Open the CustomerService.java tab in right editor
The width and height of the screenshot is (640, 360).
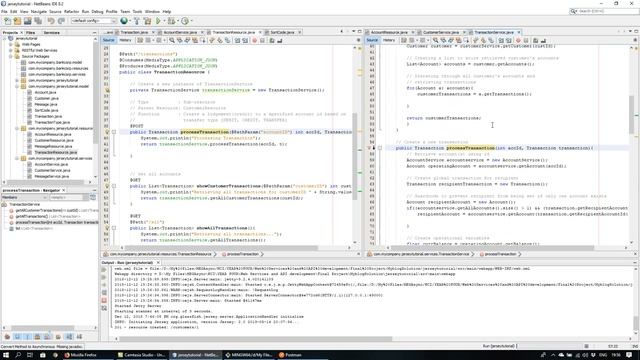(x=441, y=32)
